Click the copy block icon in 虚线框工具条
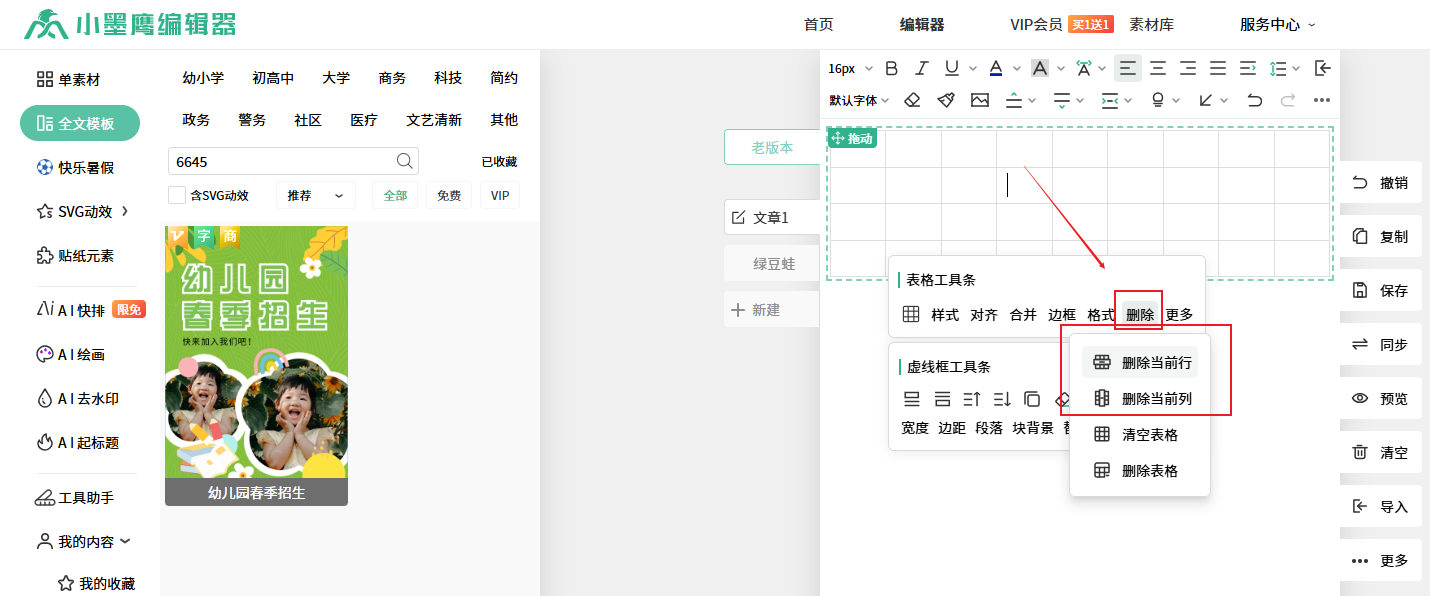The height and width of the screenshot is (596, 1430). pos(1032,398)
